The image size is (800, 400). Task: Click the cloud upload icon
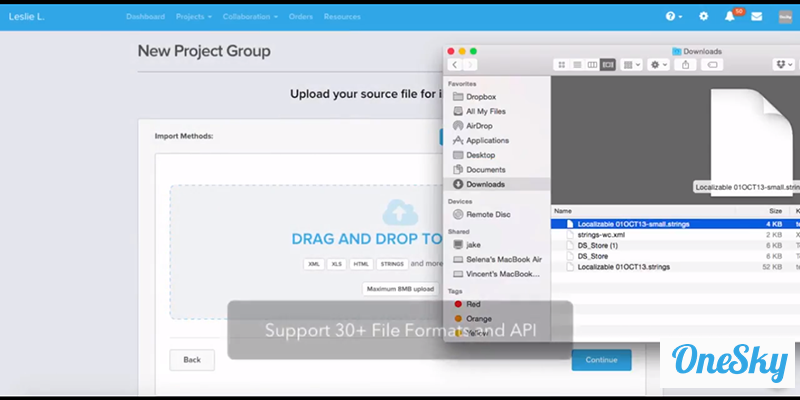click(x=399, y=212)
